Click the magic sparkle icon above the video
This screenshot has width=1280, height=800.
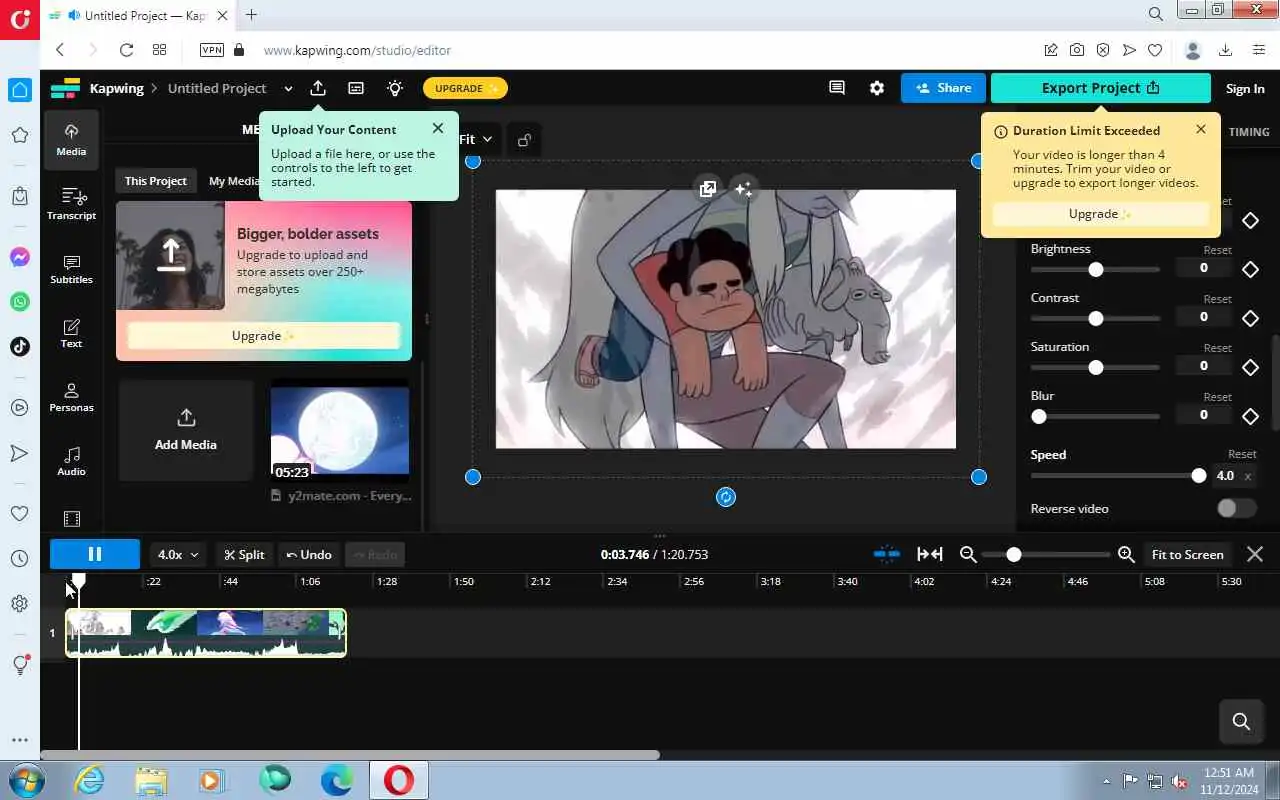click(x=743, y=188)
